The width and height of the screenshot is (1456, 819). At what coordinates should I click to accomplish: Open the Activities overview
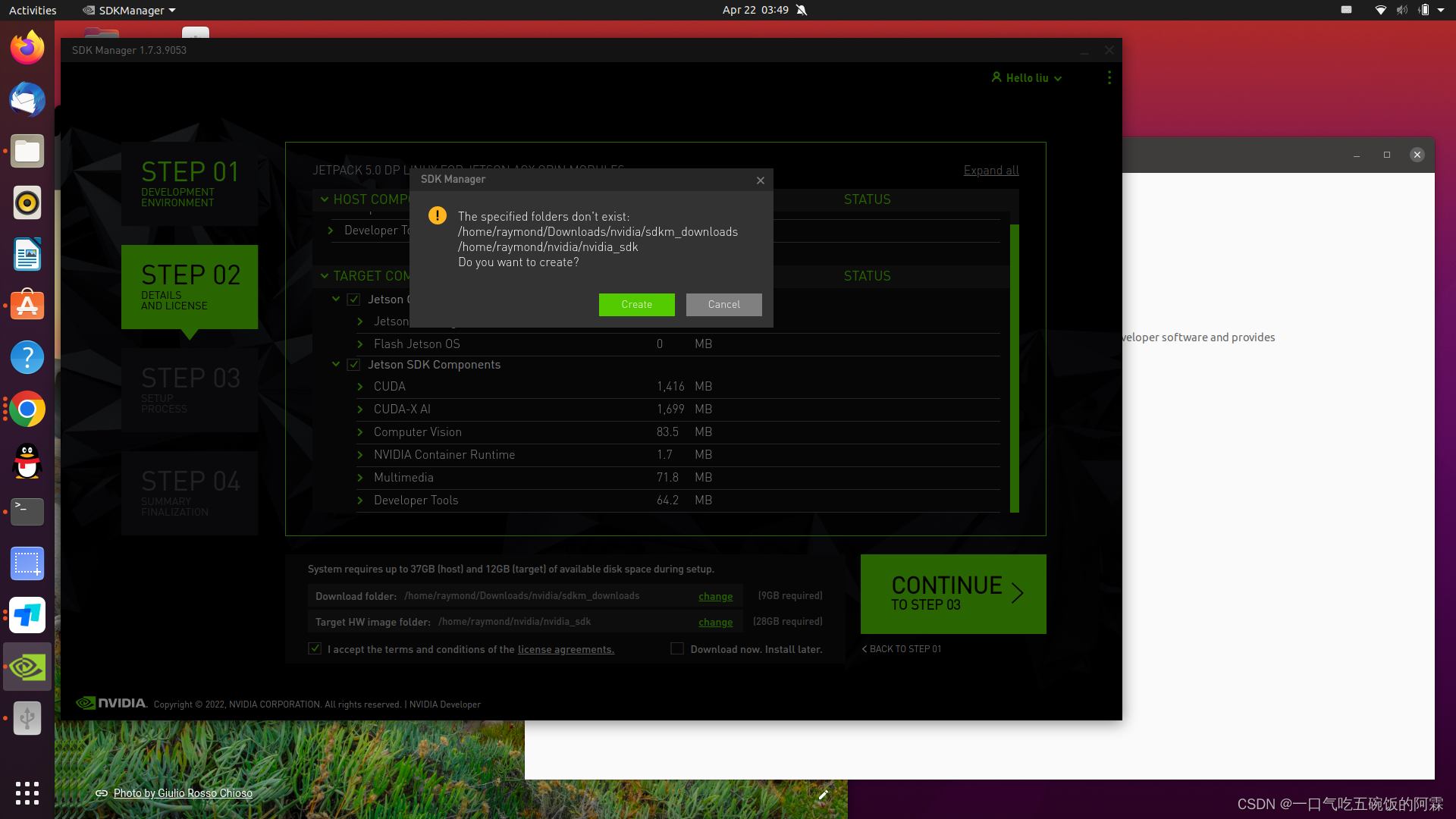pyautogui.click(x=33, y=10)
